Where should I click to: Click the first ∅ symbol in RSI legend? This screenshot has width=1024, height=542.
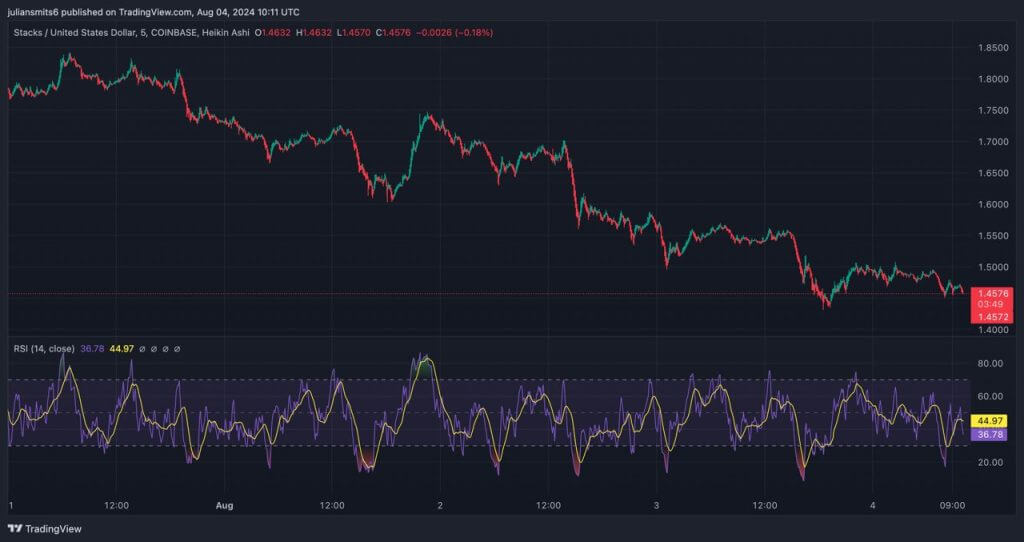tap(142, 349)
